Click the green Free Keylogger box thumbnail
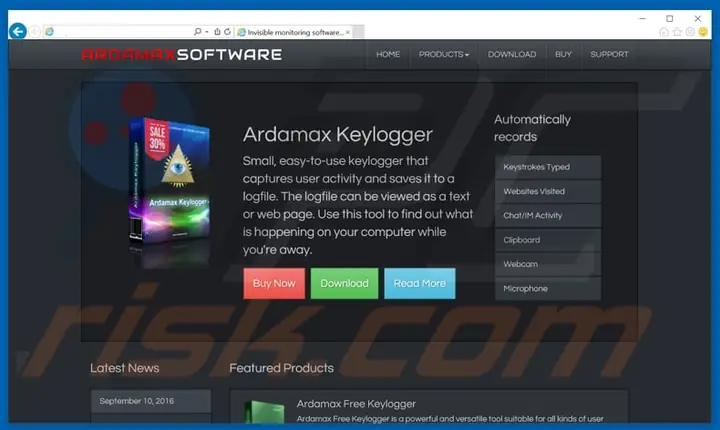 (x=264, y=412)
